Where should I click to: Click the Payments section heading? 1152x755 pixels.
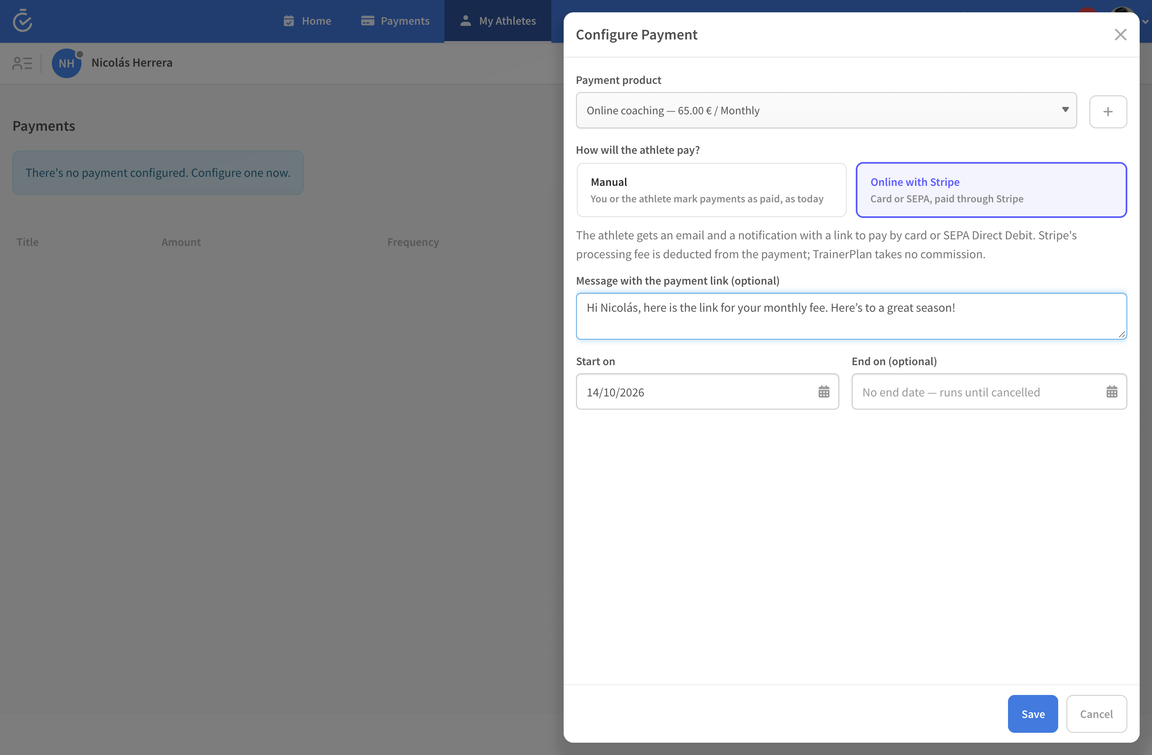(44, 126)
